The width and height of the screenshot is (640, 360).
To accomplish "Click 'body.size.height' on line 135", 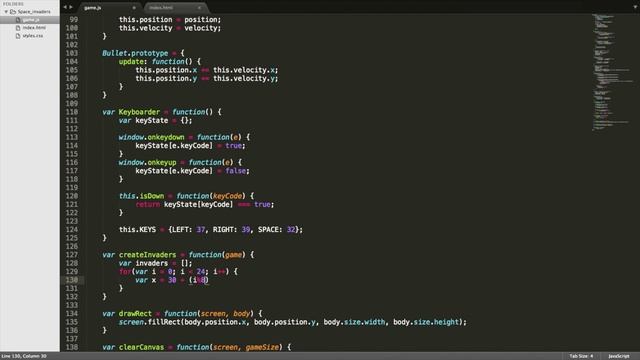I will (426, 322).
